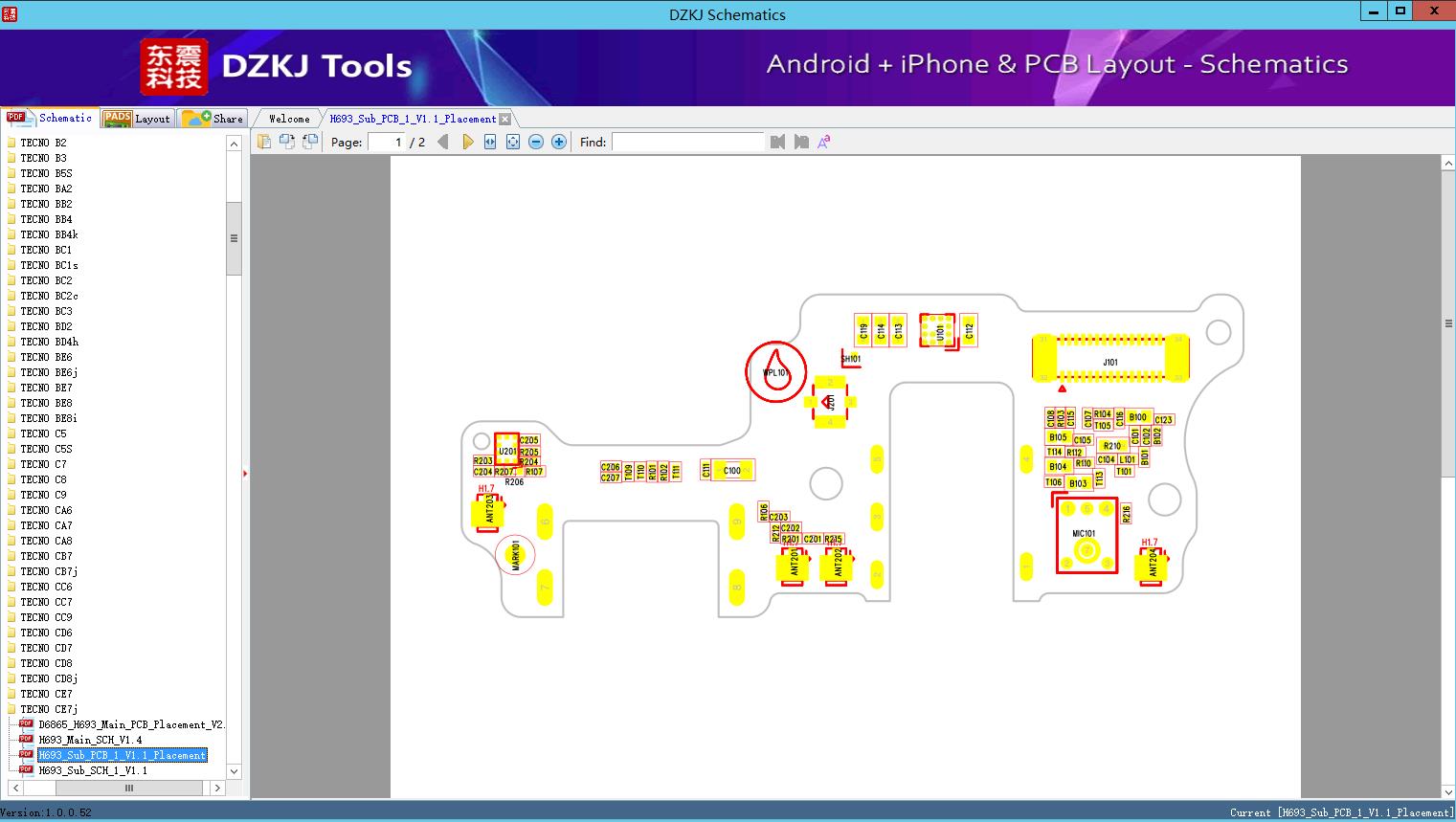Click the page number field
This screenshot has width=1456, height=822.
[x=387, y=142]
